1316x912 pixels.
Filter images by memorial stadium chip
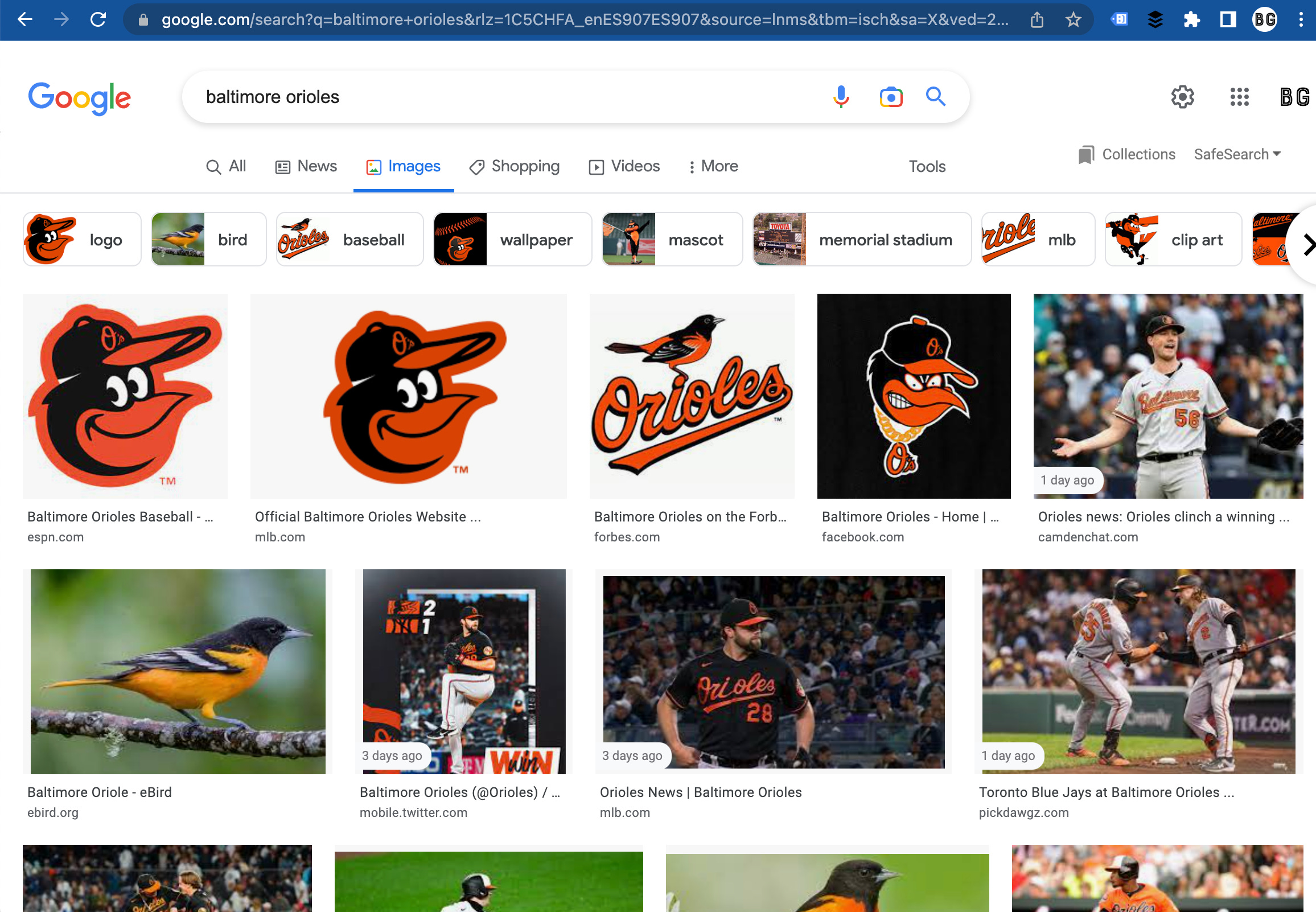pos(862,240)
